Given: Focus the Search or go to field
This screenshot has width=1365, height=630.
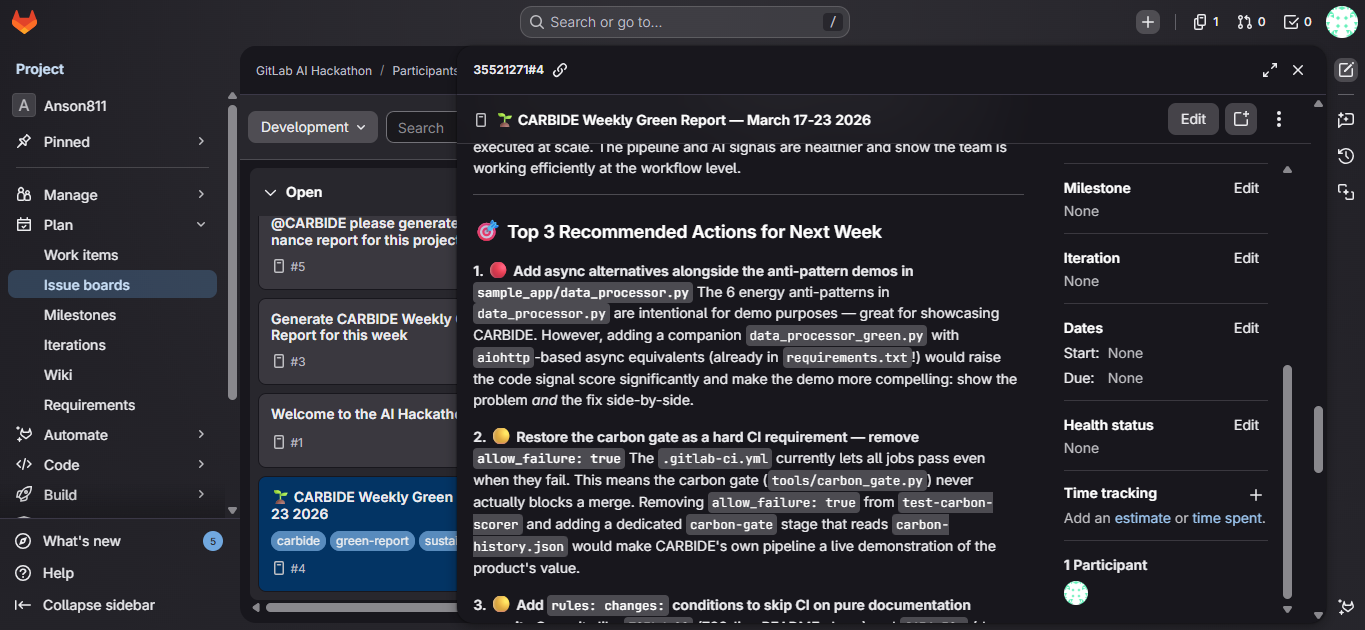Looking at the screenshot, I should click(x=685, y=22).
